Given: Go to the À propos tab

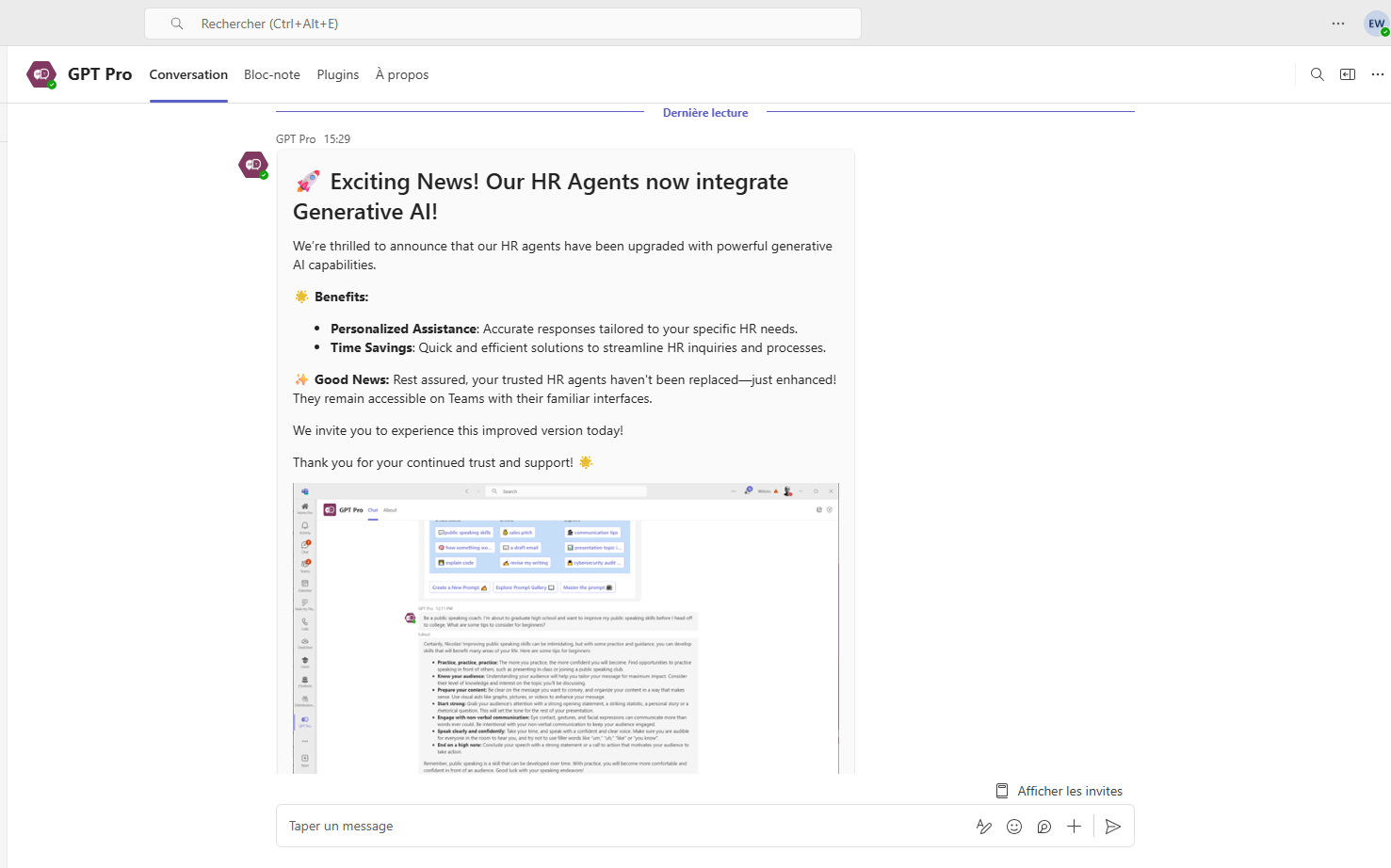Looking at the screenshot, I should pyautogui.click(x=402, y=74).
